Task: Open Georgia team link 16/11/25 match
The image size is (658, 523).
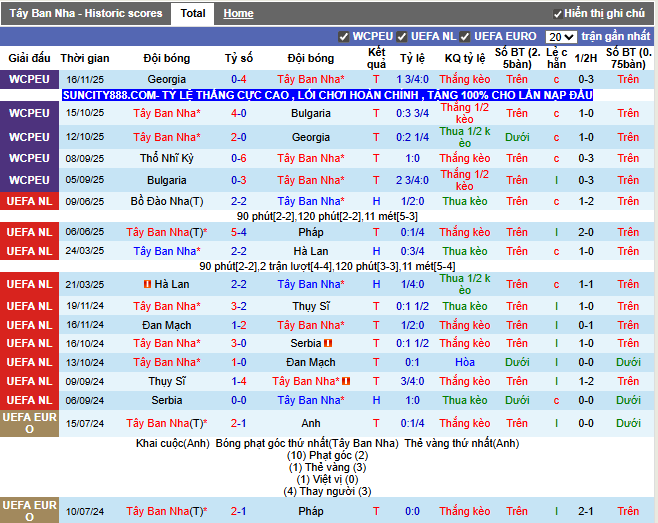Action: [x=167, y=79]
